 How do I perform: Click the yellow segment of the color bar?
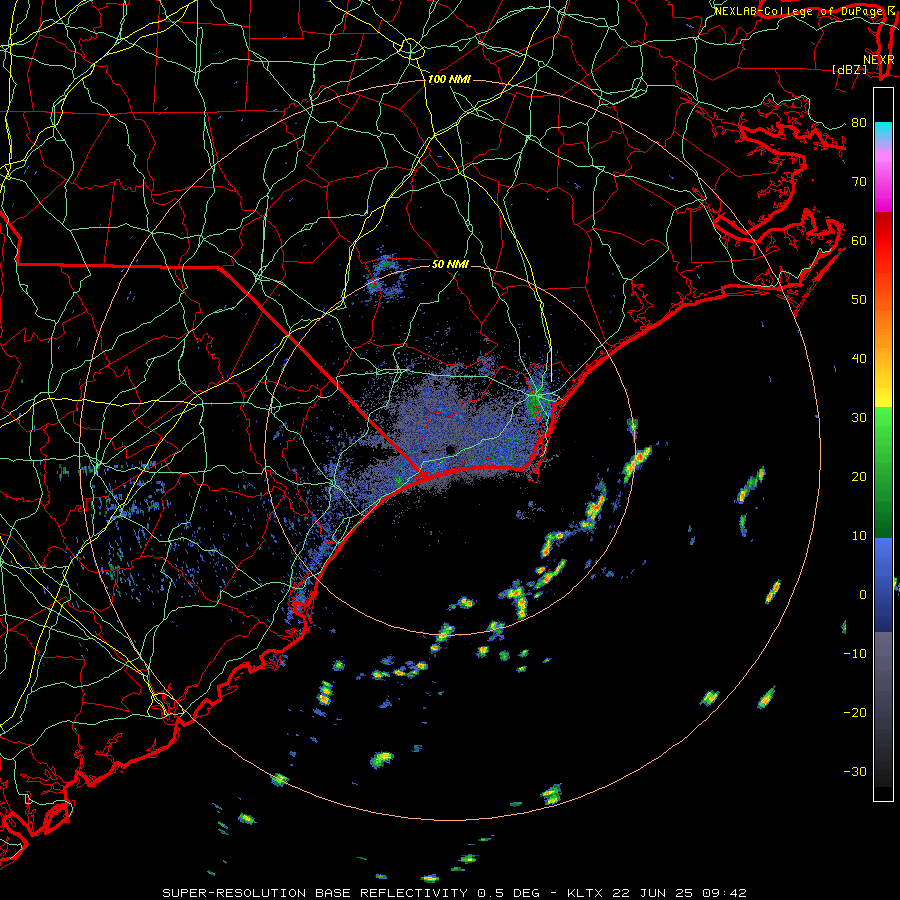click(883, 390)
